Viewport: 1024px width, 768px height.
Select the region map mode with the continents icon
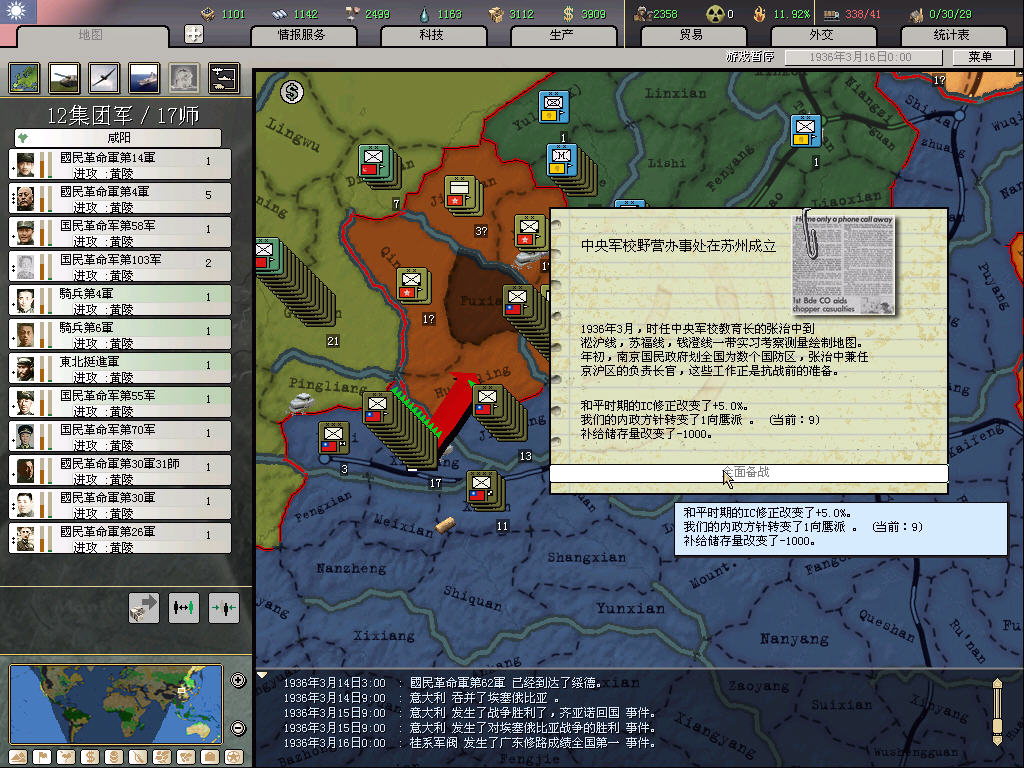[x=162, y=757]
